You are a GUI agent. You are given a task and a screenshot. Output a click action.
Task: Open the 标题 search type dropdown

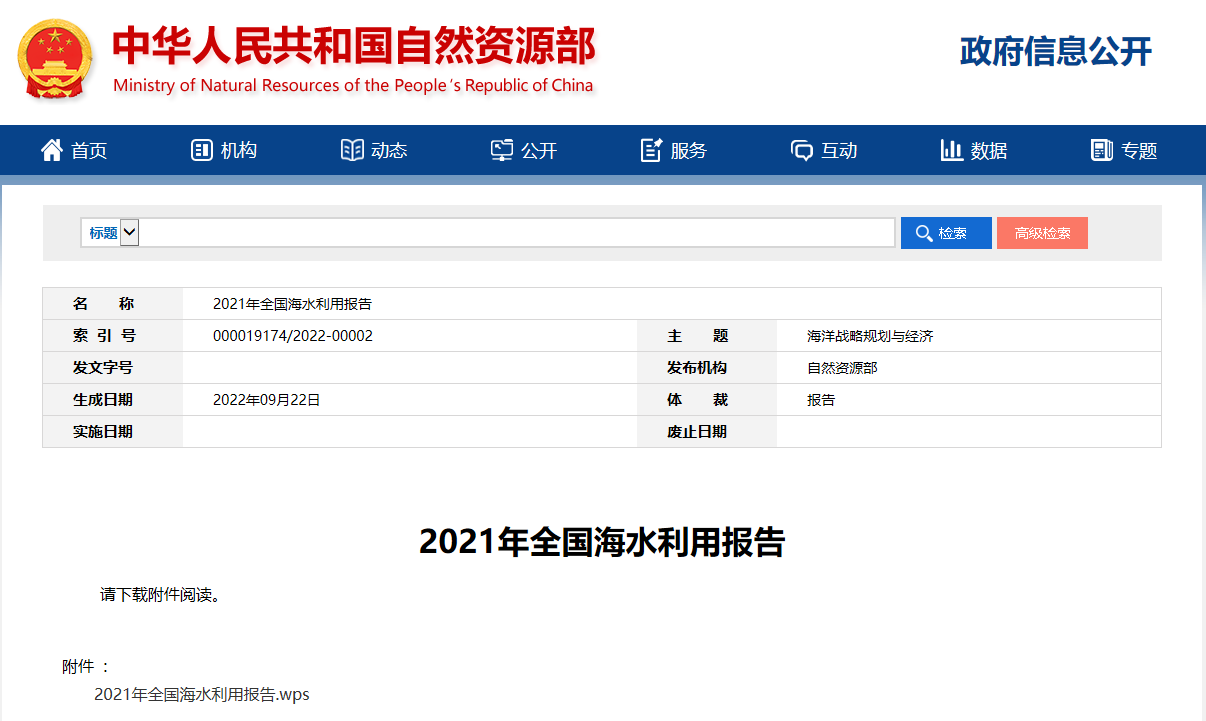coord(129,233)
